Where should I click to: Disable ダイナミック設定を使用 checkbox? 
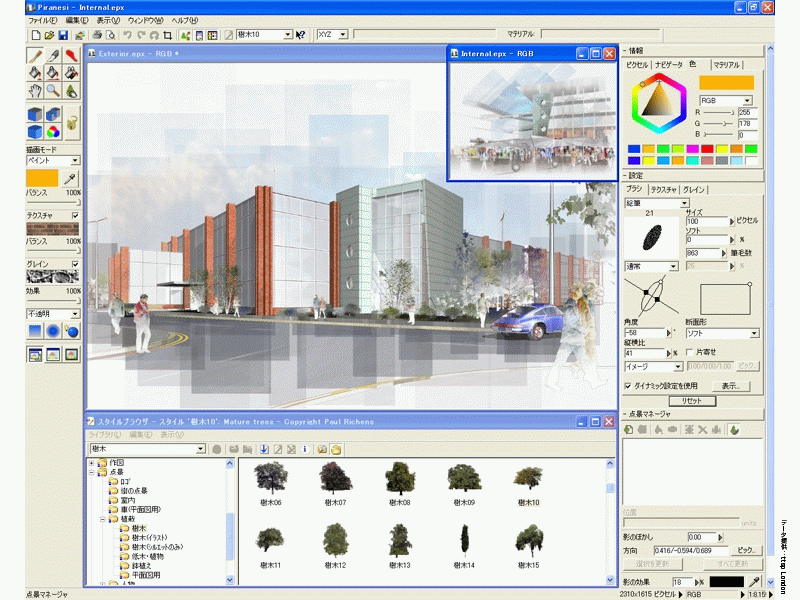point(627,385)
